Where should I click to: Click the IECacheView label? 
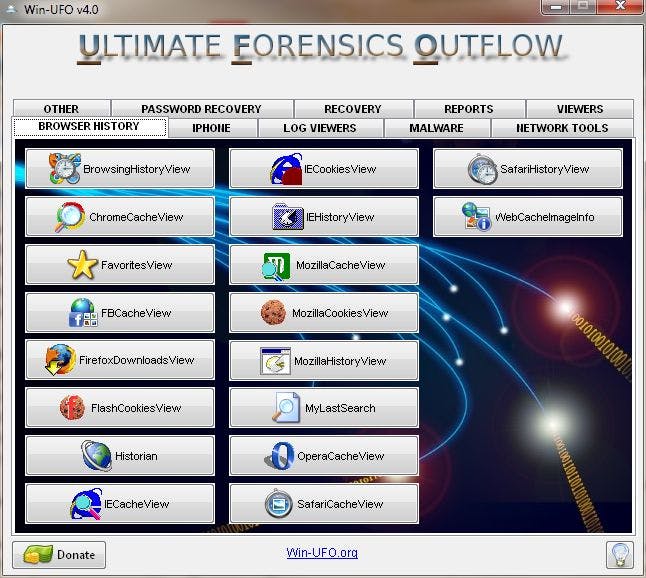click(136, 504)
